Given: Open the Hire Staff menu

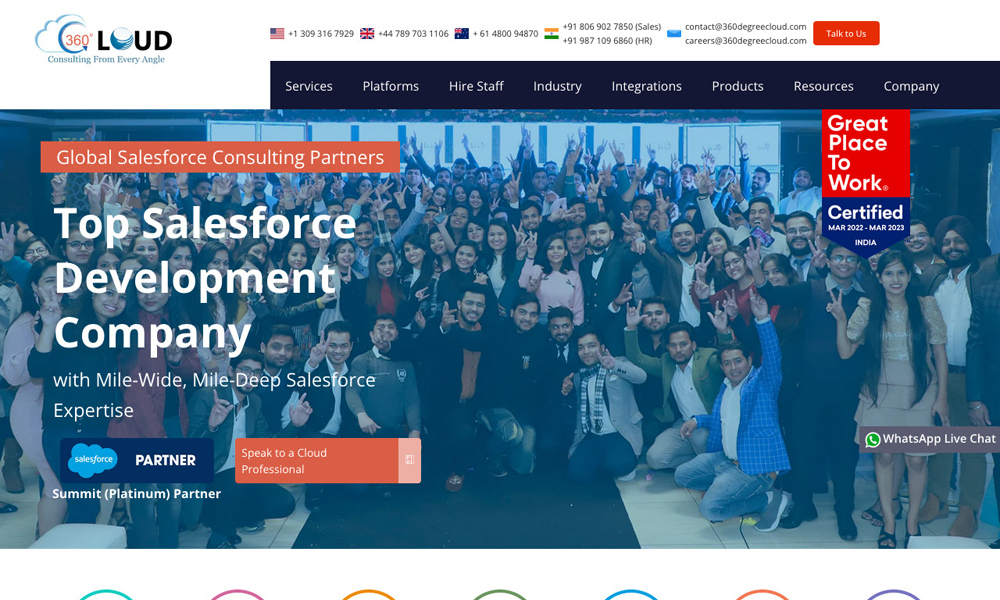Looking at the screenshot, I should [476, 86].
